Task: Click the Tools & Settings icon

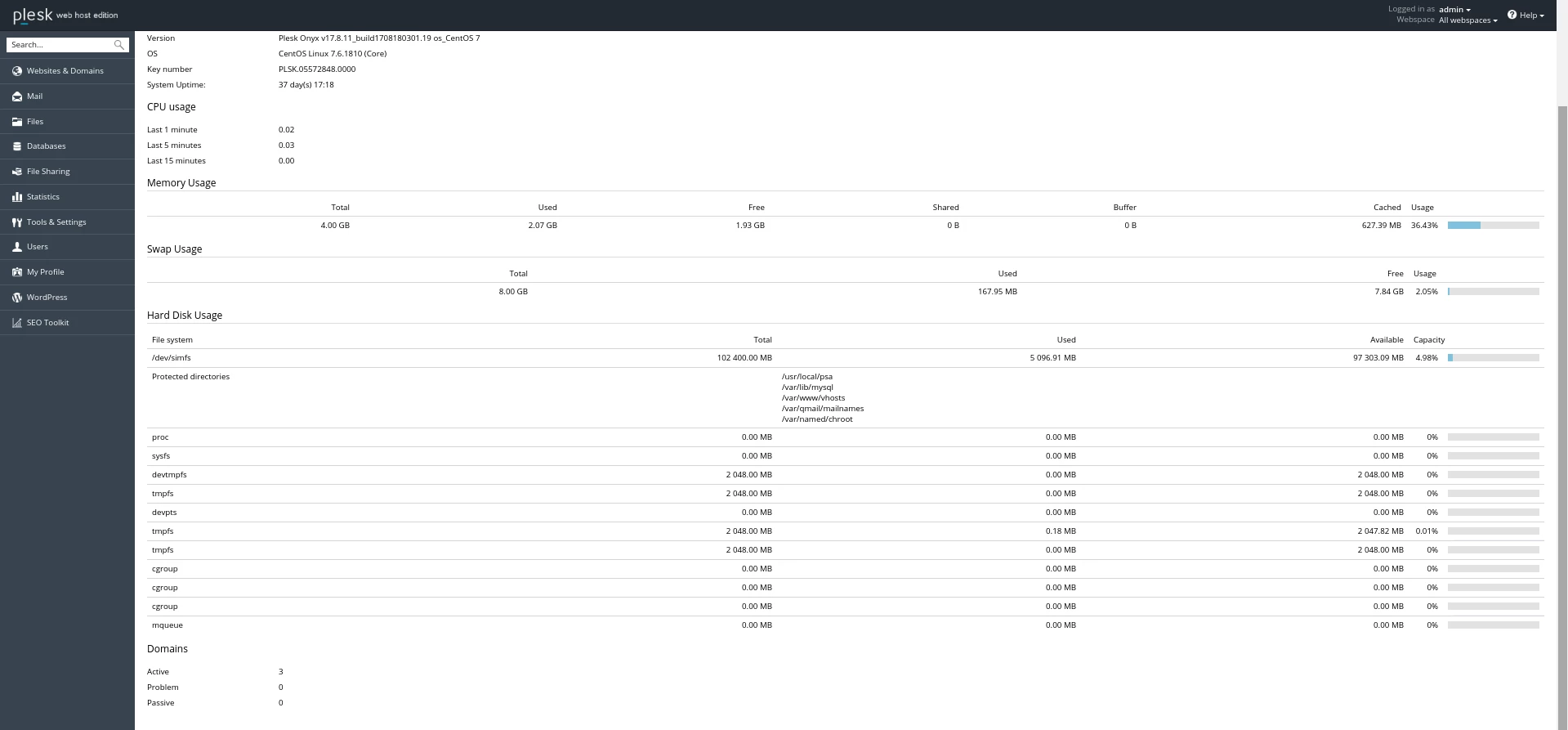Action: 17,222
